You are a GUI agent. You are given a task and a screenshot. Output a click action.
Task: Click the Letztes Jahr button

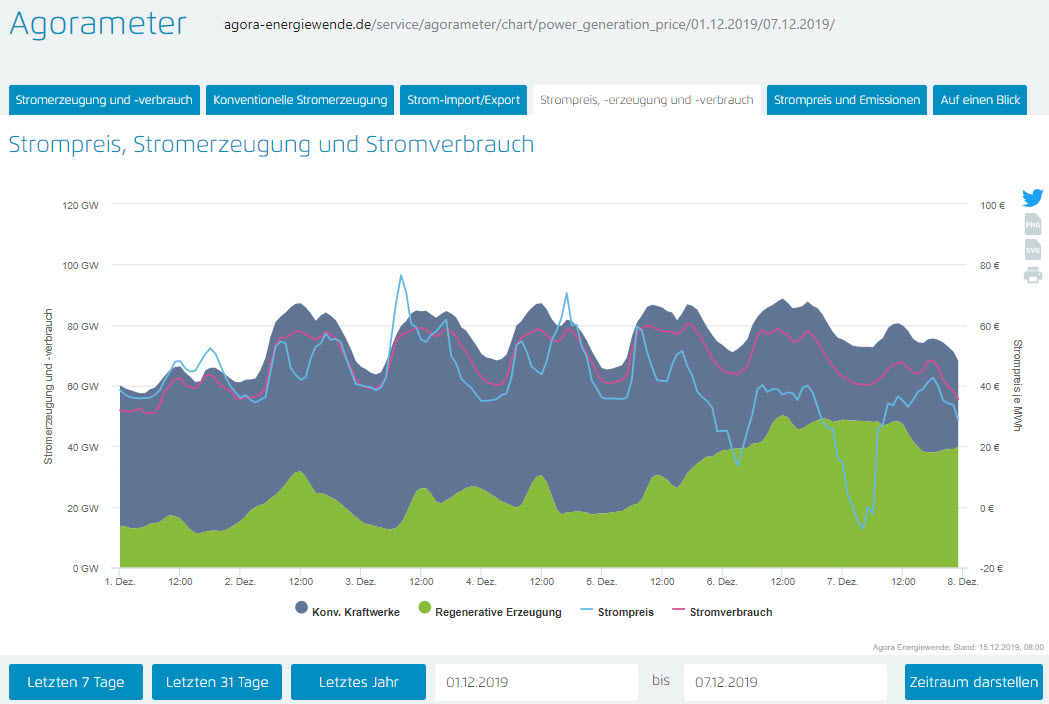pyautogui.click(x=358, y=682)
